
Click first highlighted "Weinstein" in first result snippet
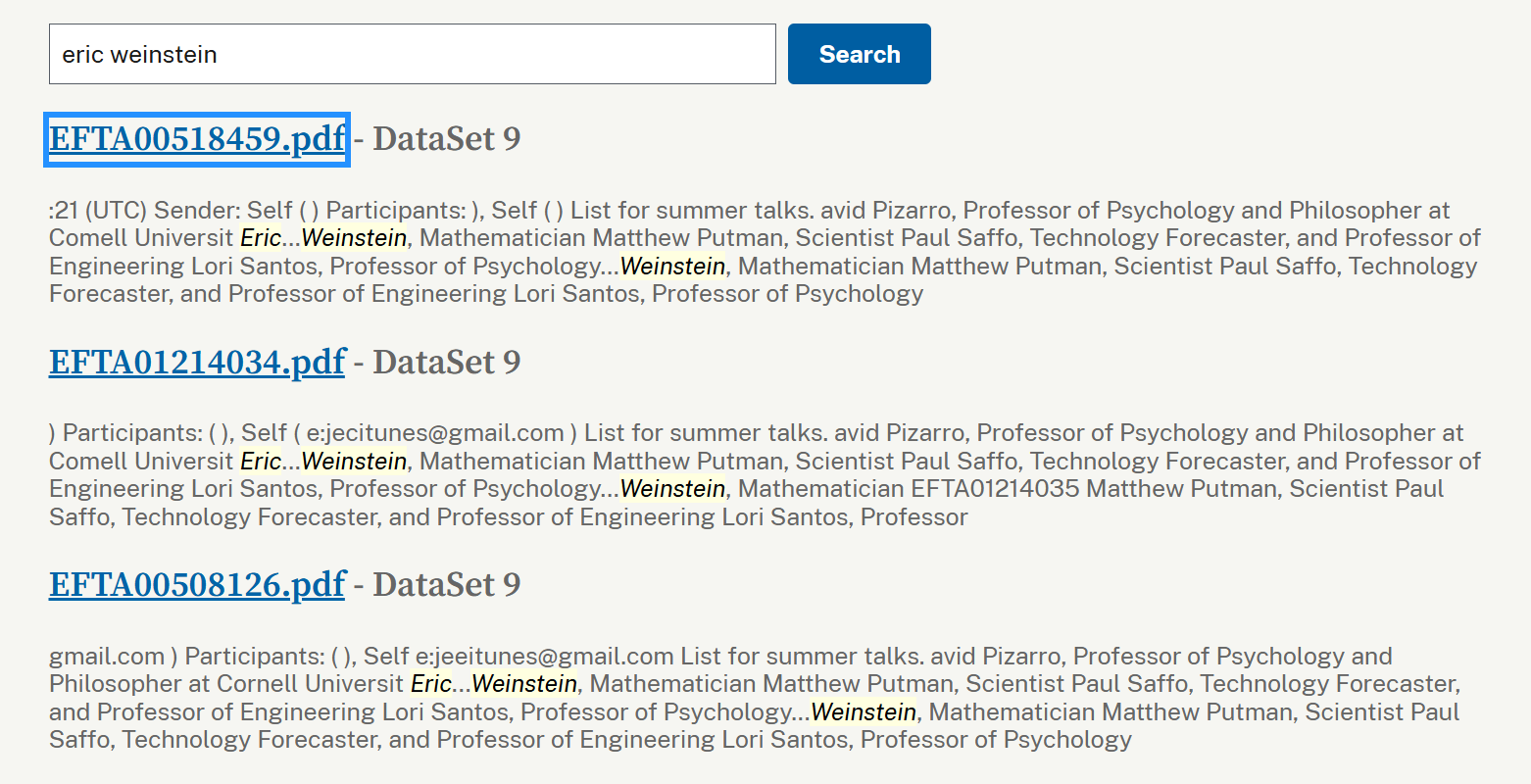point(354,238)
